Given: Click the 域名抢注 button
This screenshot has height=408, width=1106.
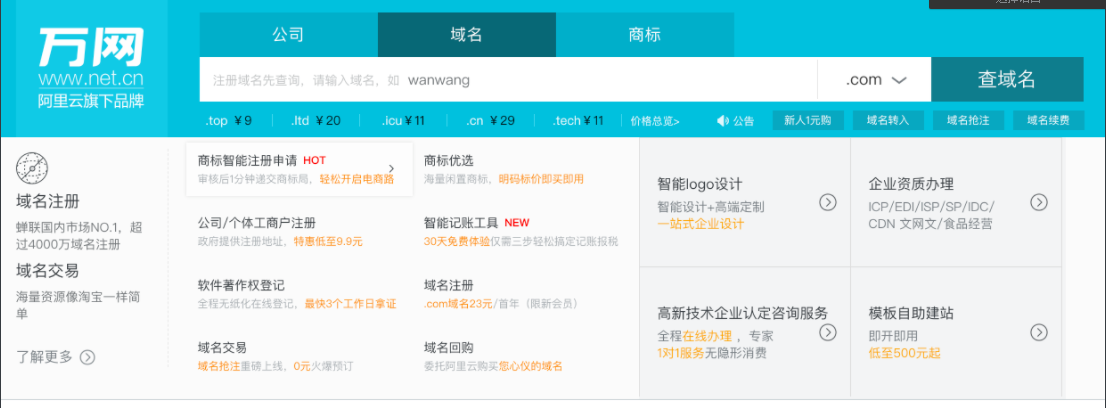Looking at the screenshot, I should pos(968,121).
